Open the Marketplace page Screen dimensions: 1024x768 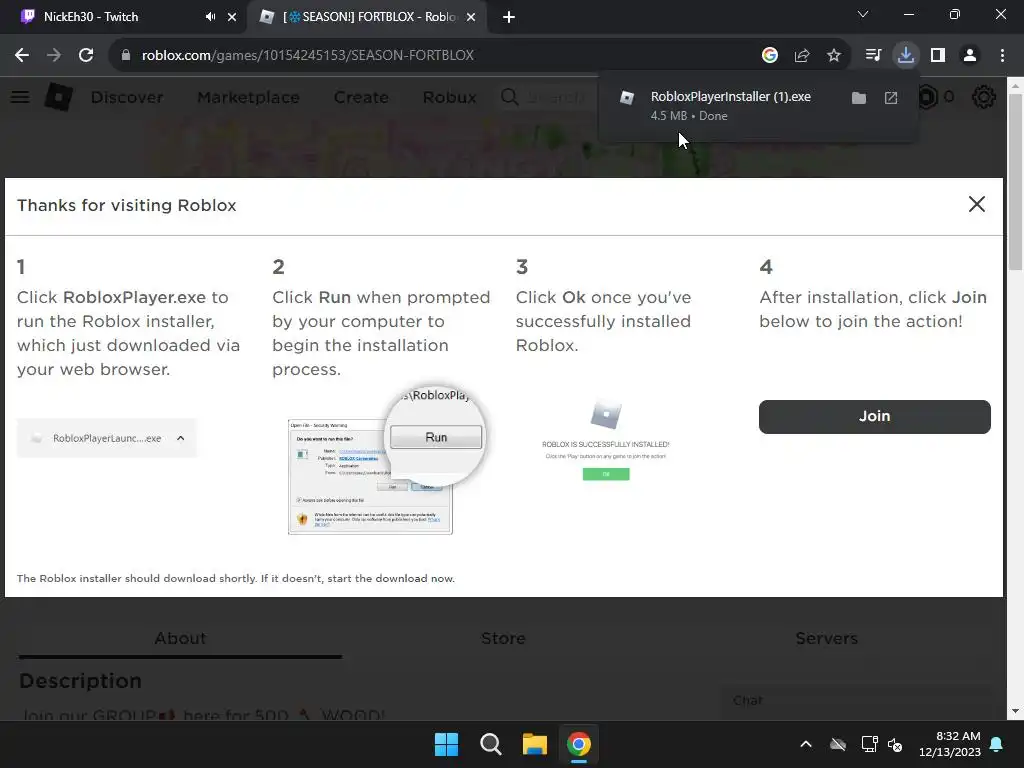[x=248, y=97]
